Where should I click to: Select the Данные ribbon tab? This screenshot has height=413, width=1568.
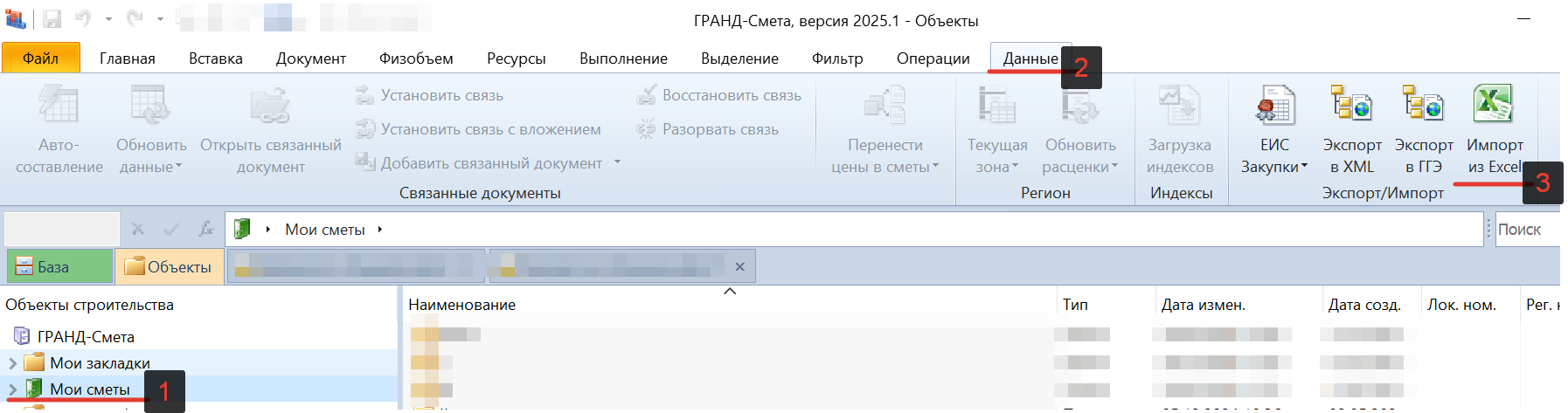(x=1030, y=59)
